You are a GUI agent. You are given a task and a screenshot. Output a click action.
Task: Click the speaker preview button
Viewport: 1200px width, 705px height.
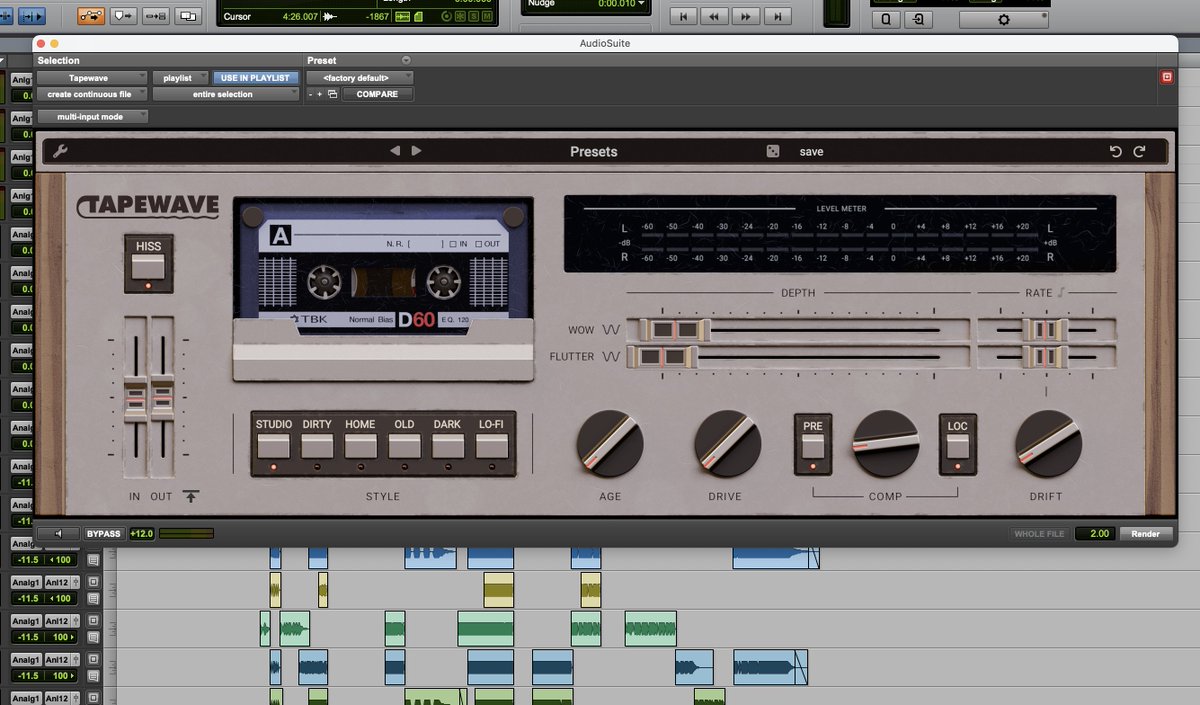click(58, 534)
